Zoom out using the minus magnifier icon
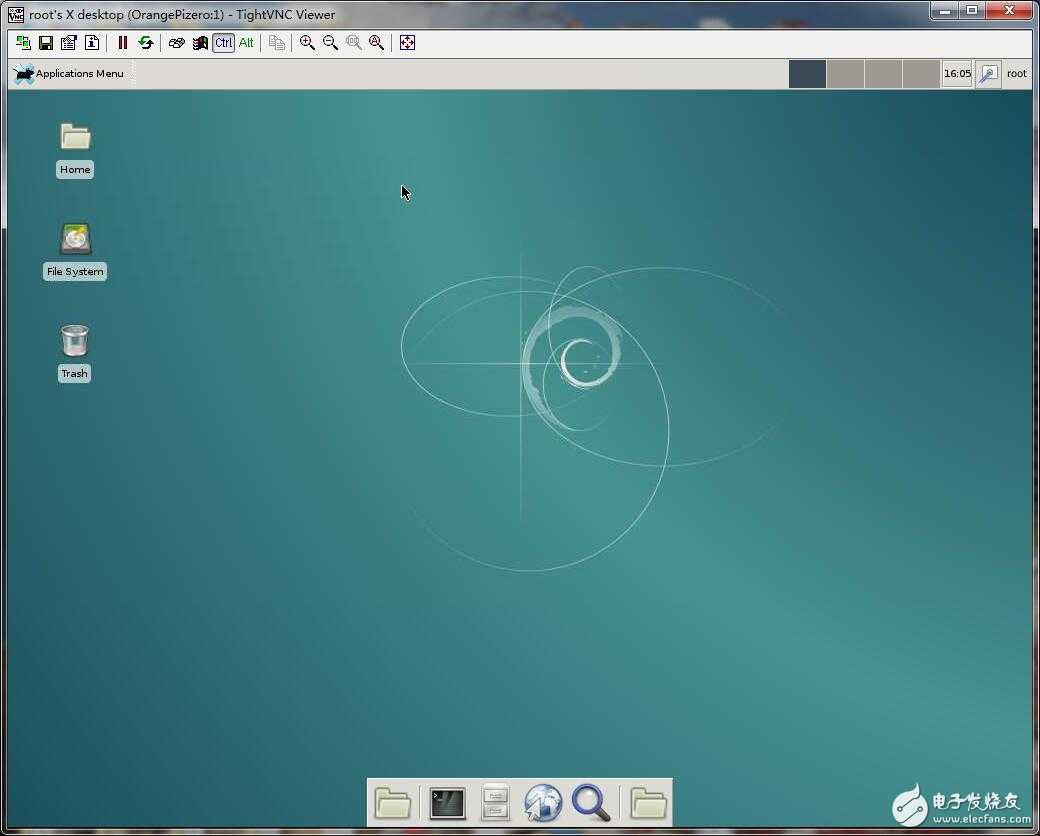This screenshot has height=836, width=1040. (x=330, y=43)
